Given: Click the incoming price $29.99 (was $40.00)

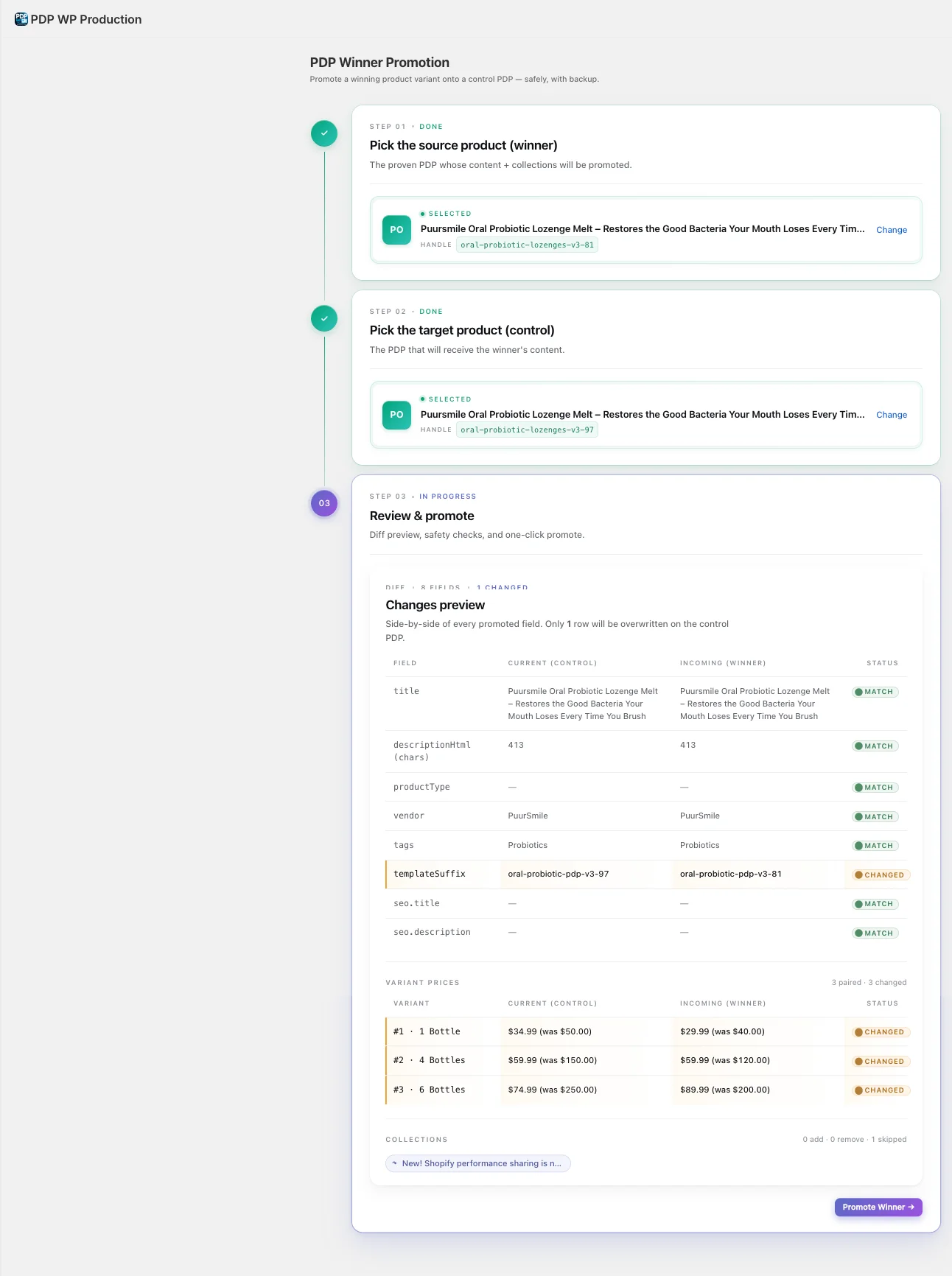Looking at the screenshot, I should pyautogui.click(x=722, y=1031).
